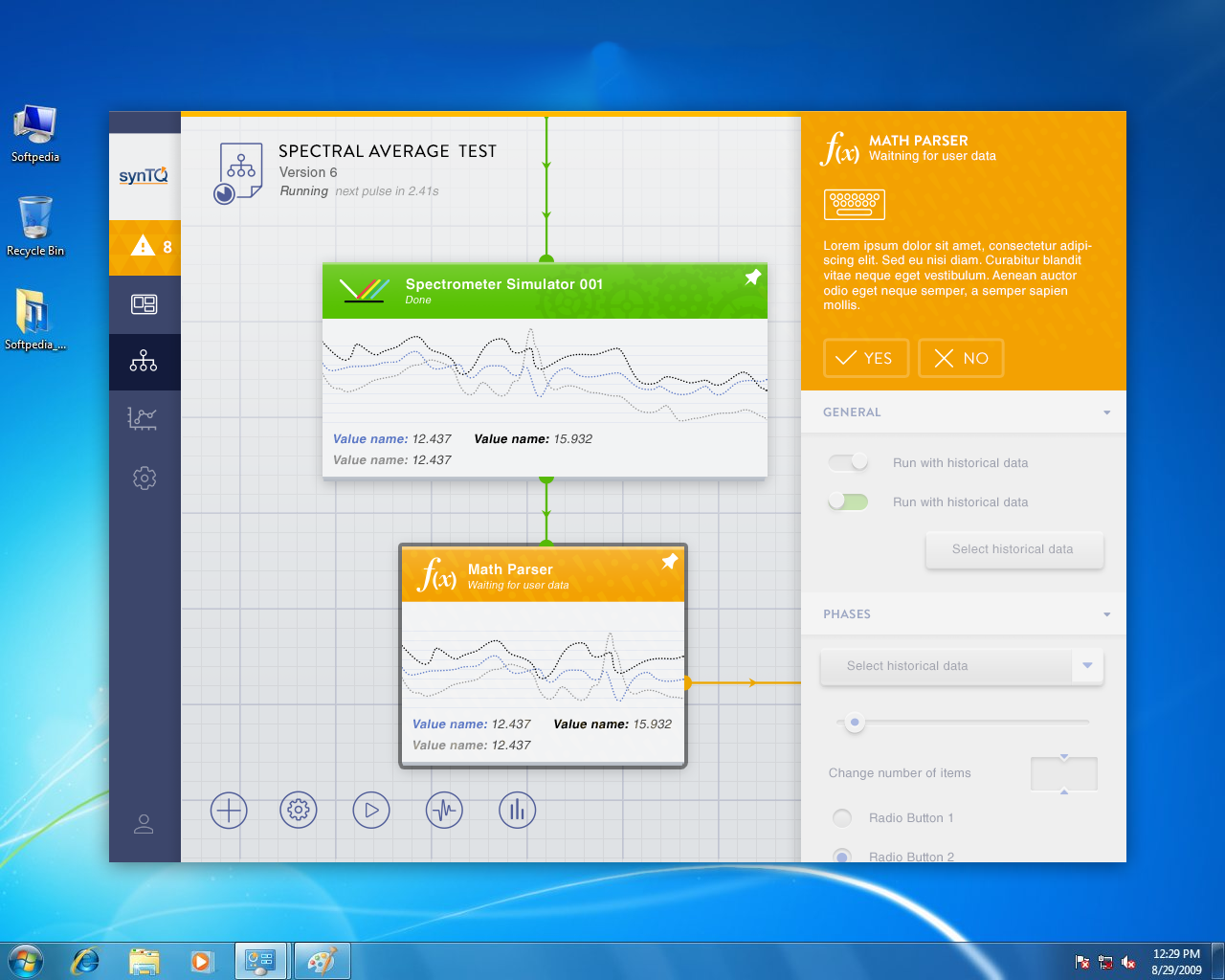Collapse the GENERAL section

pos(1107,412)
